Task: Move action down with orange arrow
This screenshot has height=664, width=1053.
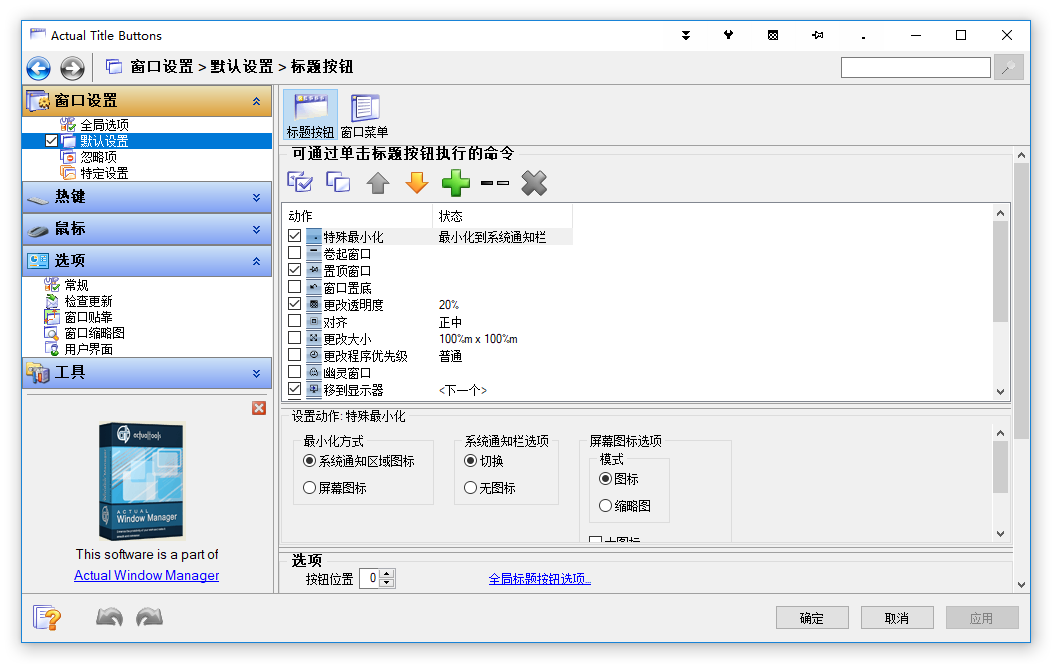Action: pos(417,183)
